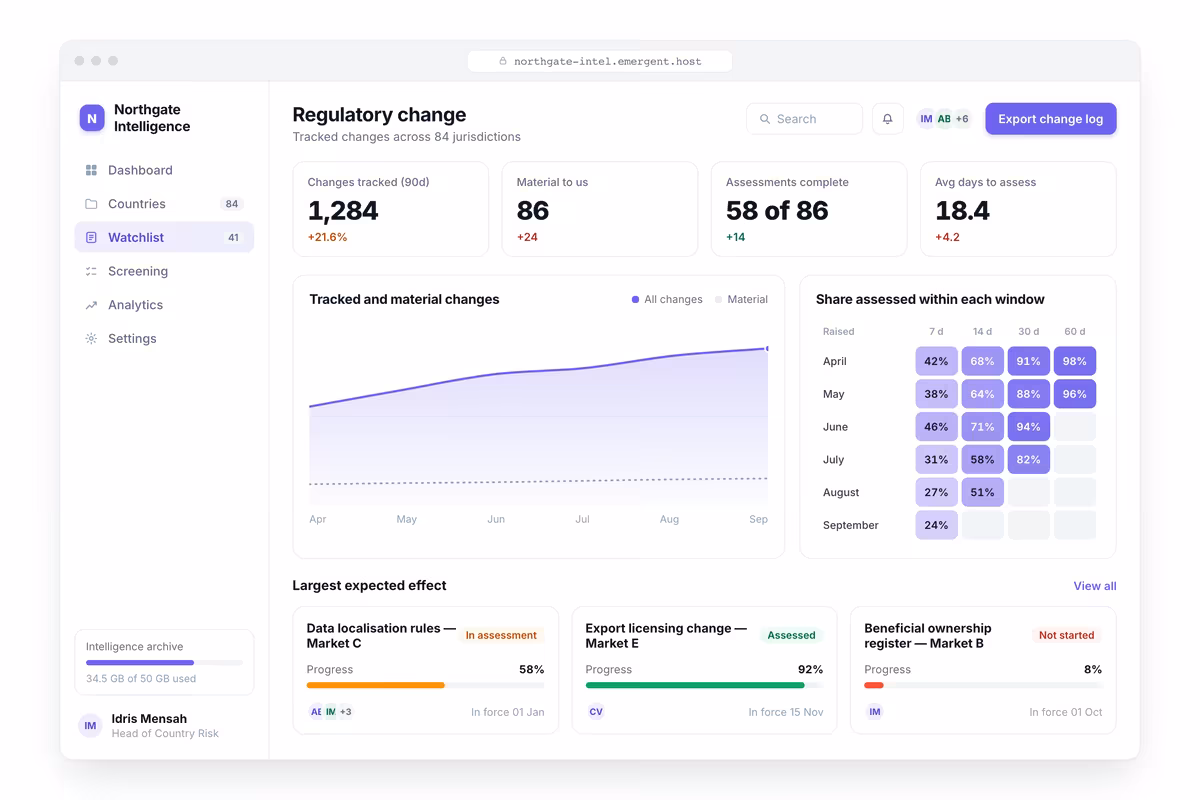
Task: Click the In assessment status badge
Action: [501, 636]
